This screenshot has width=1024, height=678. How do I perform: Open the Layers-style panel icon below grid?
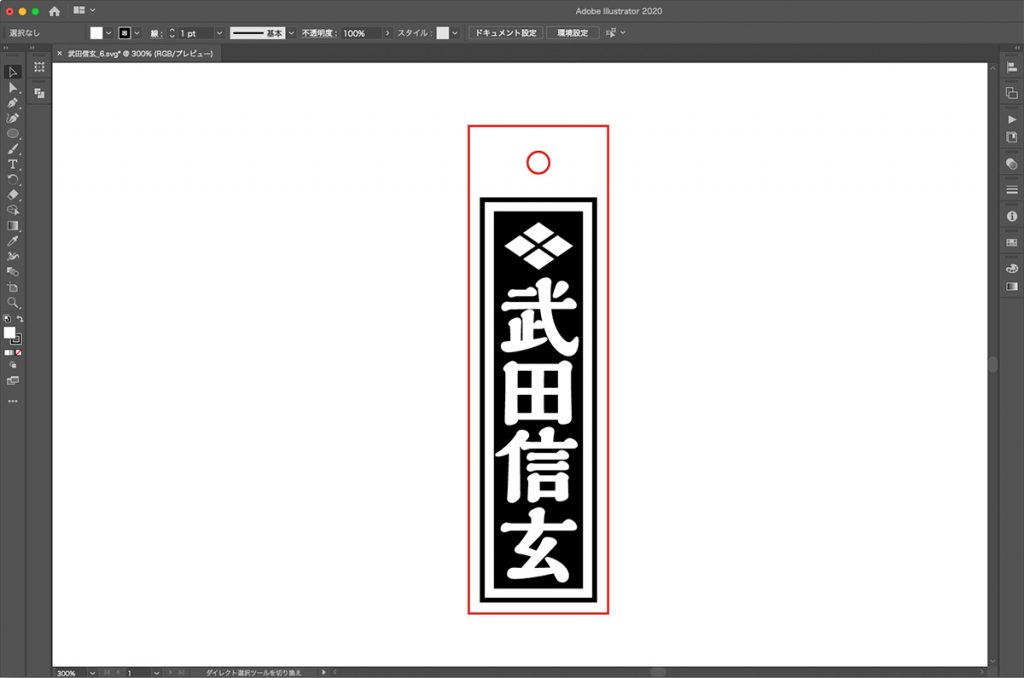pos(39,93)
